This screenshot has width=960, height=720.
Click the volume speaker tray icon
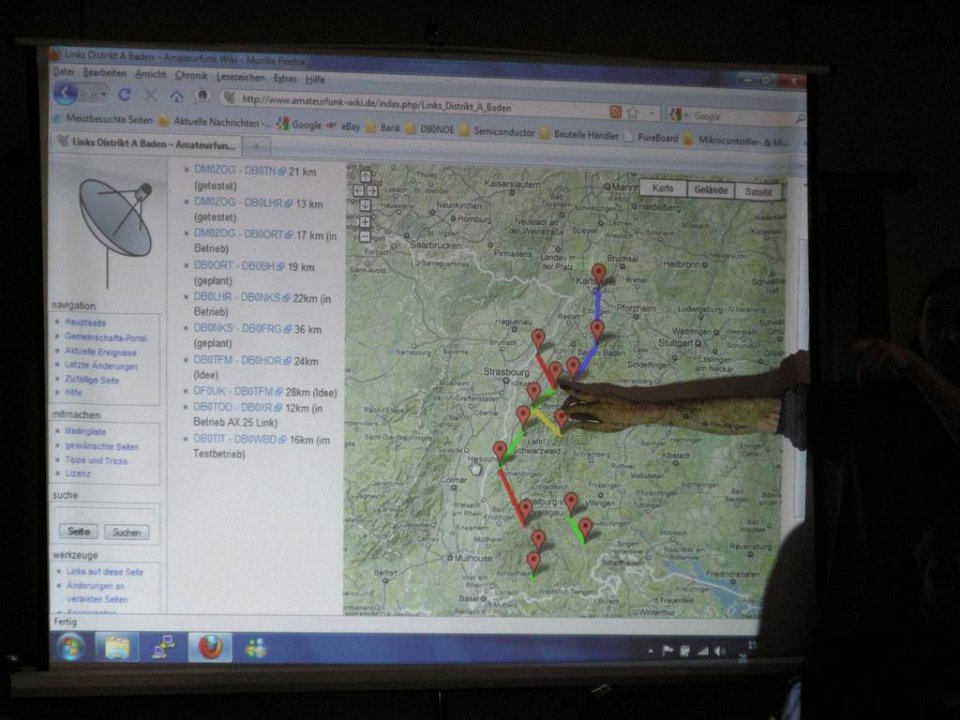(720, 651)
